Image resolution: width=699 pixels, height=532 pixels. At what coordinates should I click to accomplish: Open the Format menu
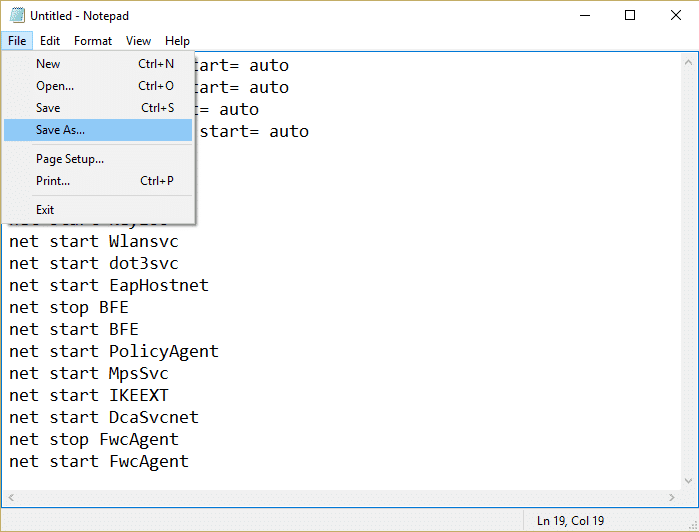tap(93, 41)
